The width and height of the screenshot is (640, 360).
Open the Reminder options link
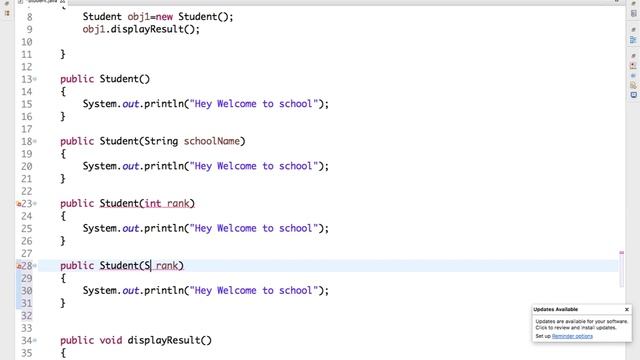tap(572, 336)
